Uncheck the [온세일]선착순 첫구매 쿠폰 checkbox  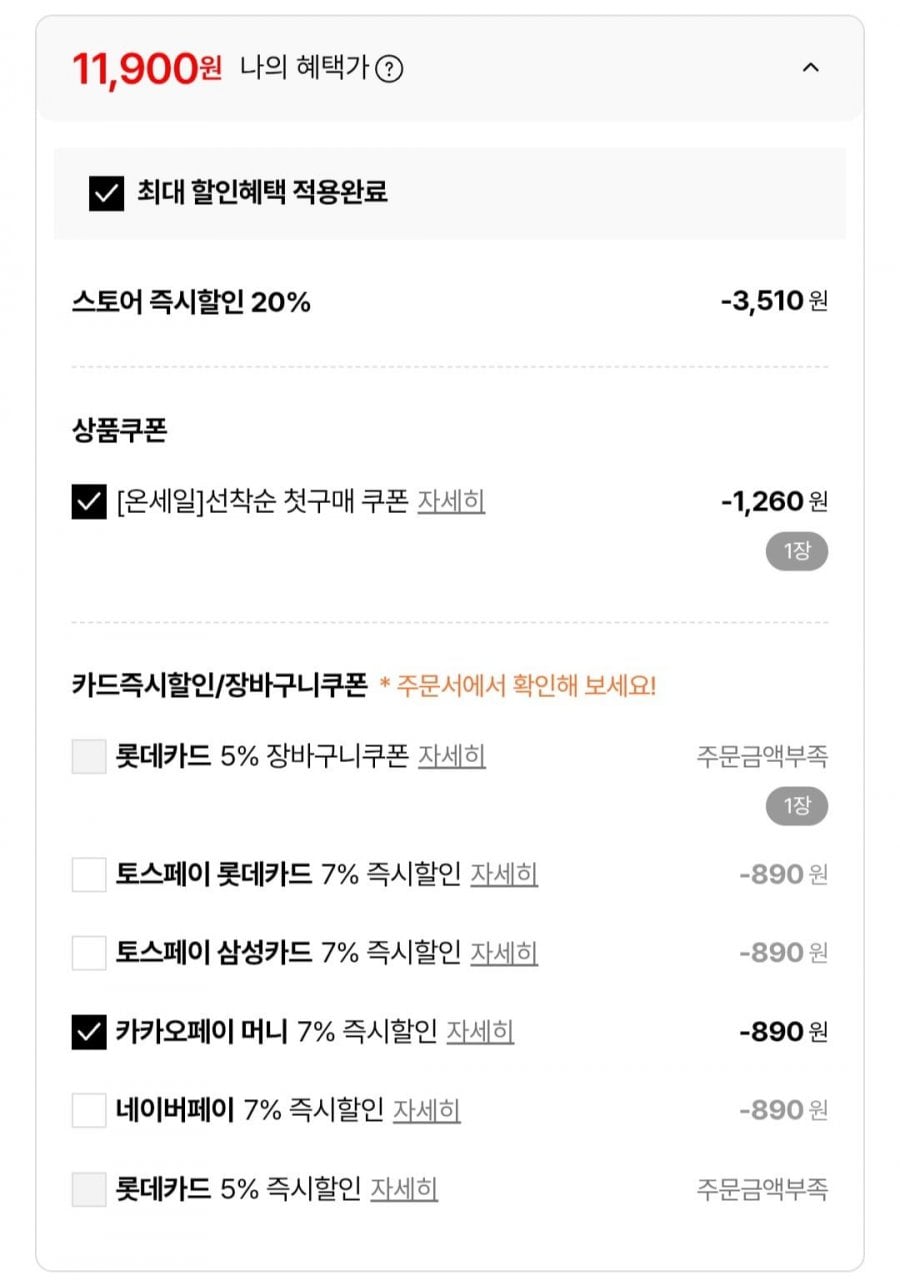pos(89,502)
